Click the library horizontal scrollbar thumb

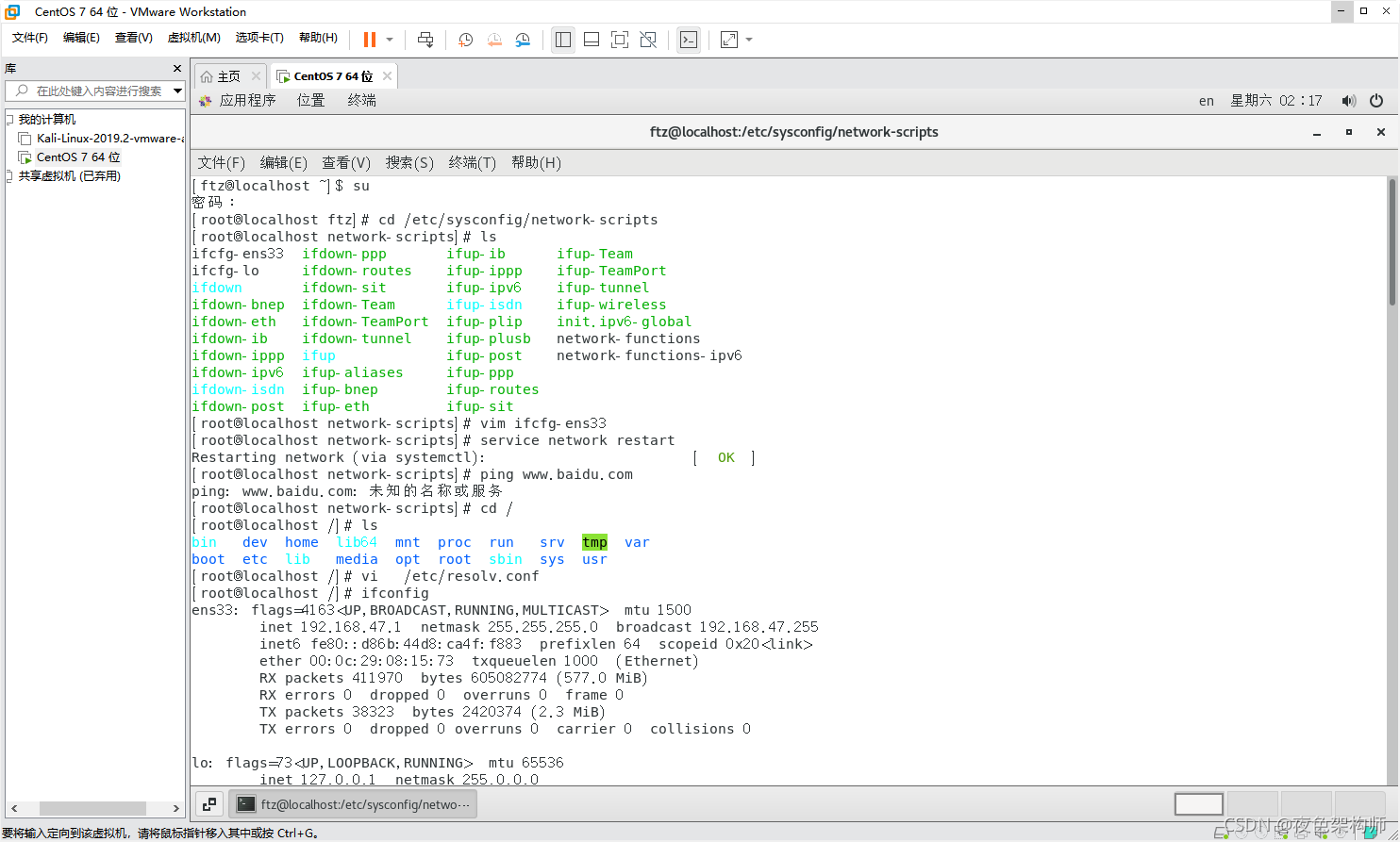92,809
